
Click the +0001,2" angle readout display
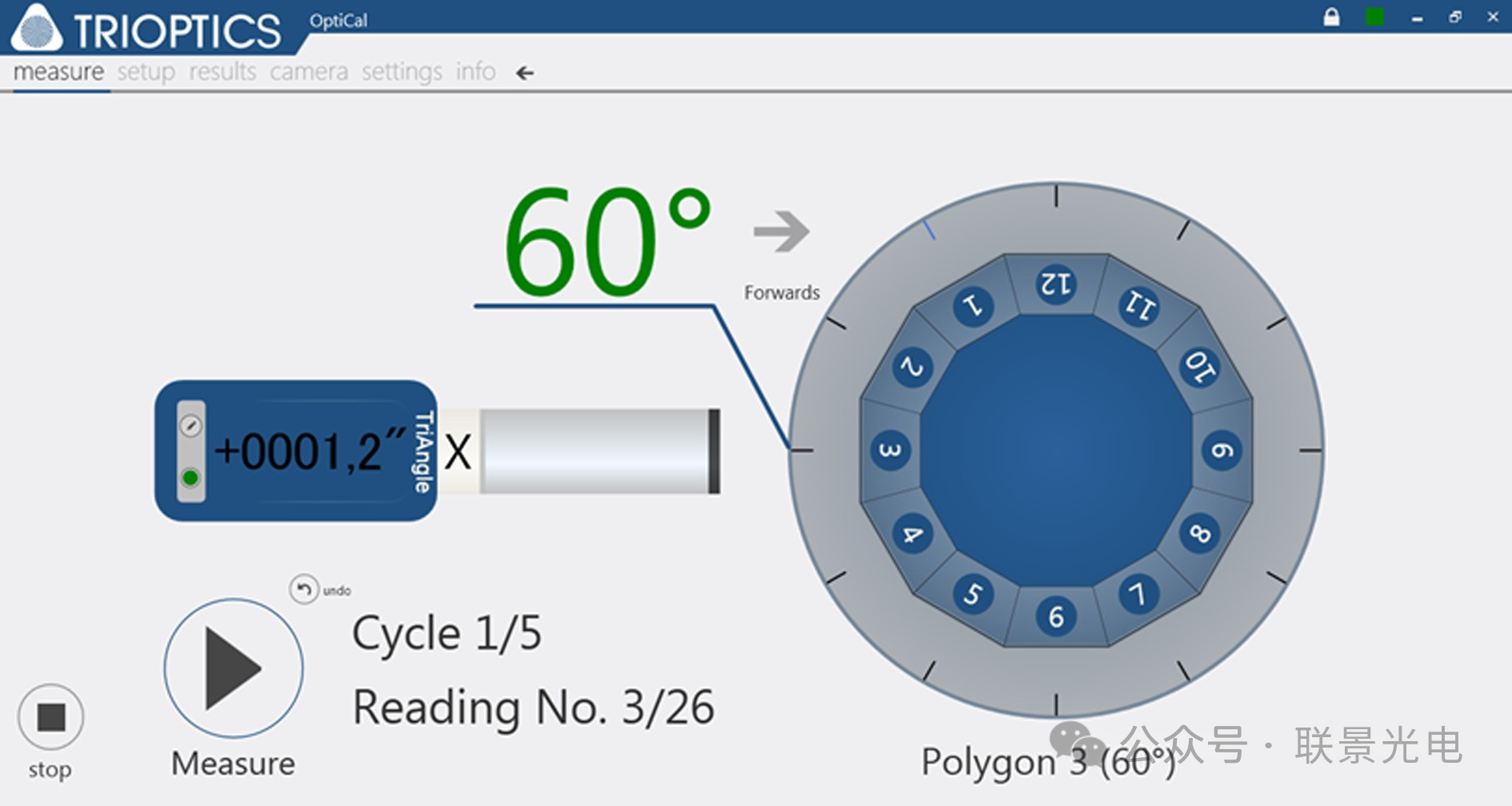309,451
